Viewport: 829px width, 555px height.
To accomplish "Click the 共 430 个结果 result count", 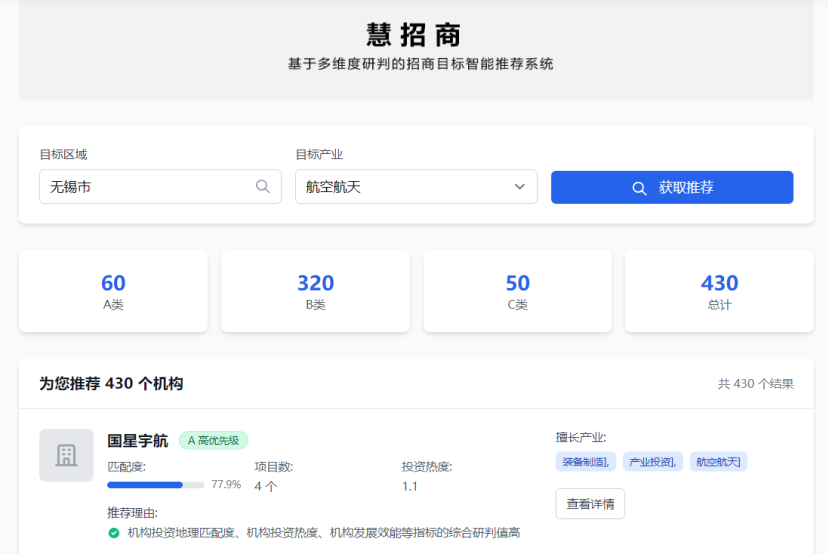I will (755, 384).
